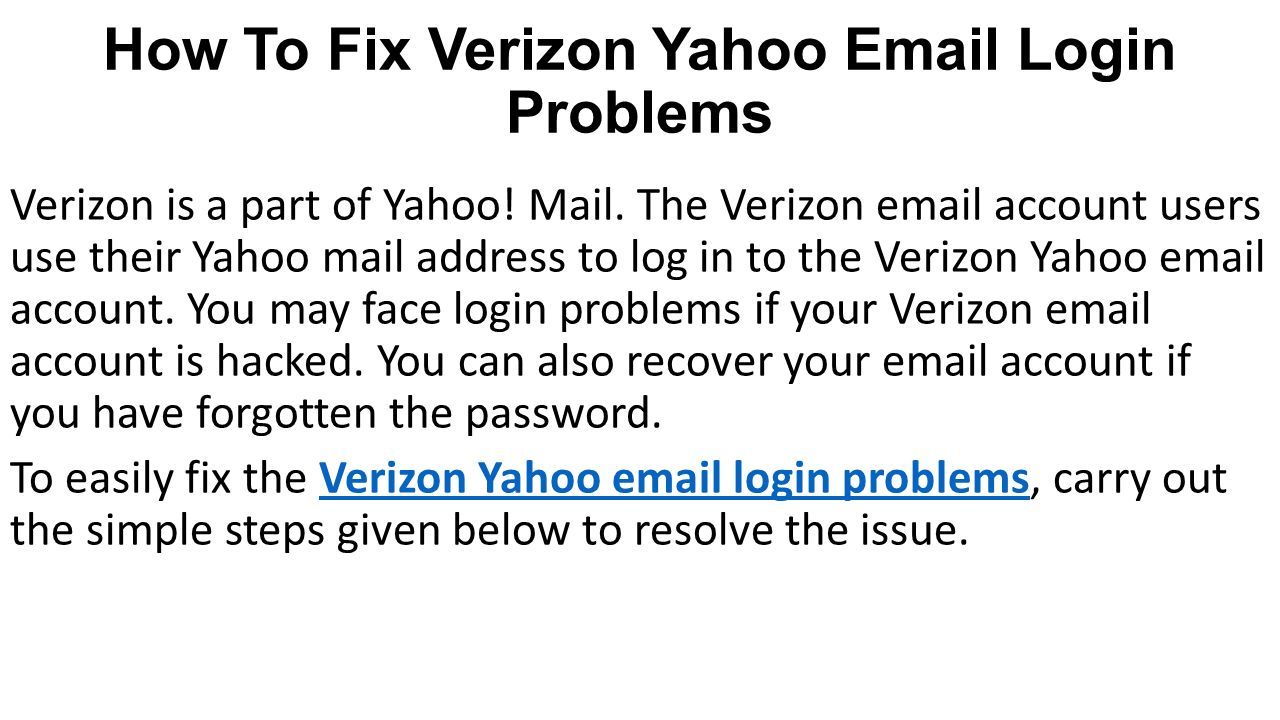Click the first paragraph starting "Verizon is a part"
Image resolution: width=1280 pixels, height=720 pixels.
tap(638, 309)
